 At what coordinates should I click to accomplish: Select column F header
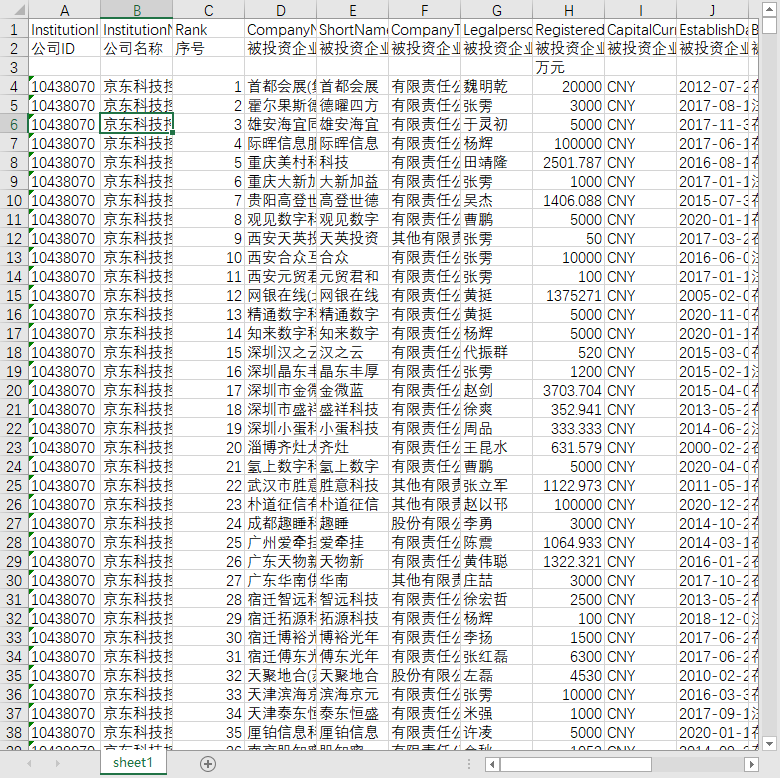[x=424, y=10]
